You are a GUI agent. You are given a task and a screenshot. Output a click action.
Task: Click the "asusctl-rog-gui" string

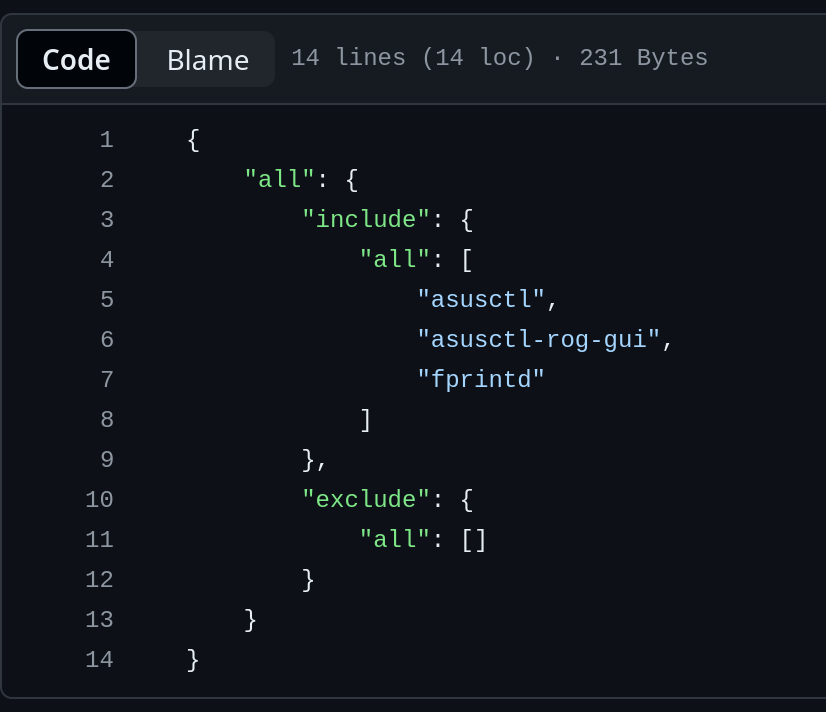click(x=539, y=340)
